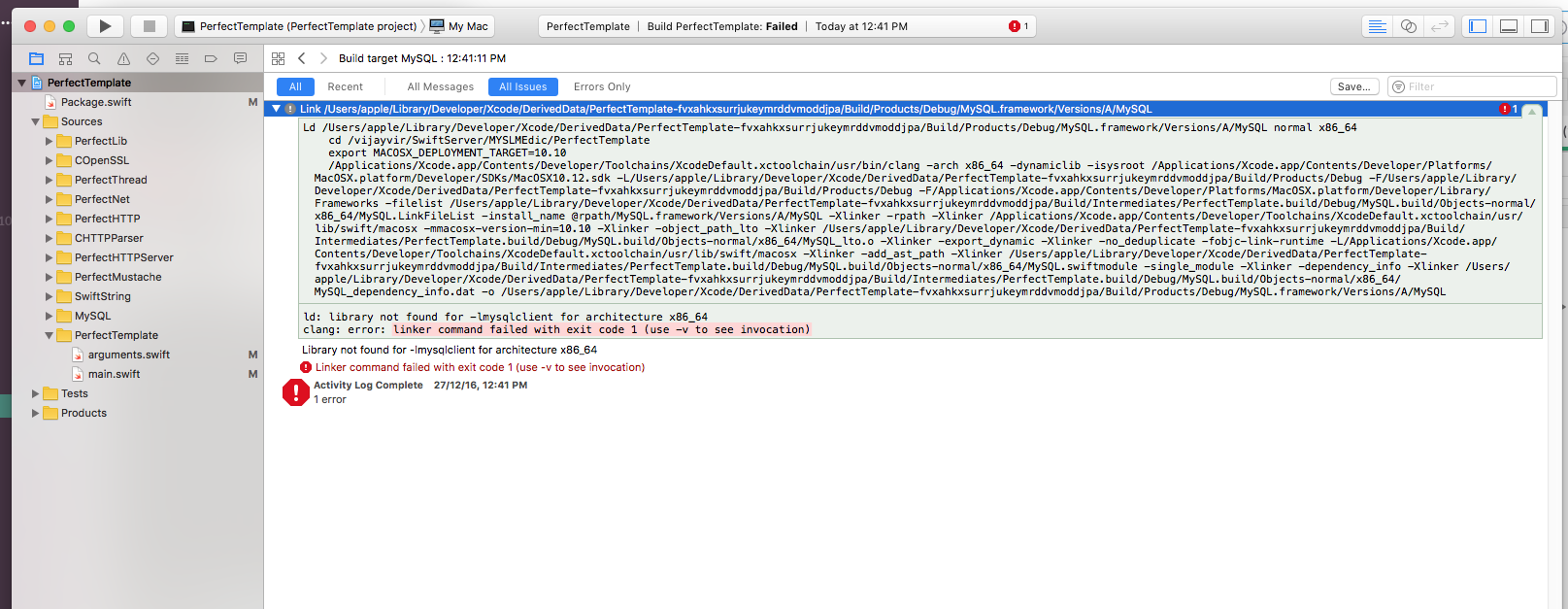Show the Standard editor
This screenshot has height=609, width=1568.
pyautogui.click(x=1377, y=26)
